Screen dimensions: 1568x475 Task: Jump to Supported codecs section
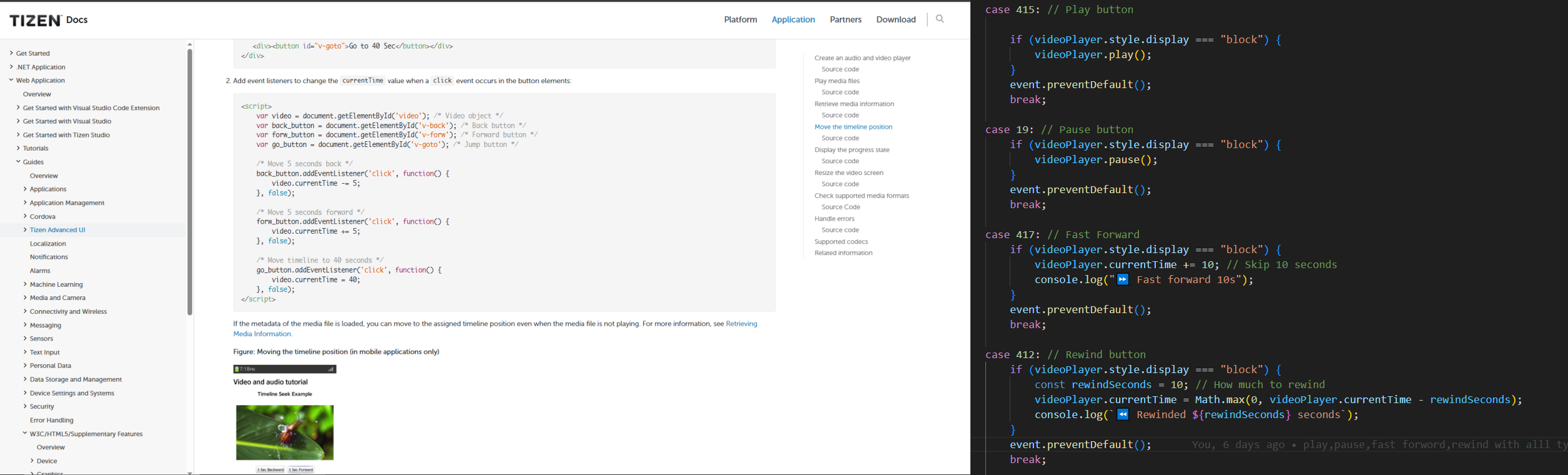841,242
